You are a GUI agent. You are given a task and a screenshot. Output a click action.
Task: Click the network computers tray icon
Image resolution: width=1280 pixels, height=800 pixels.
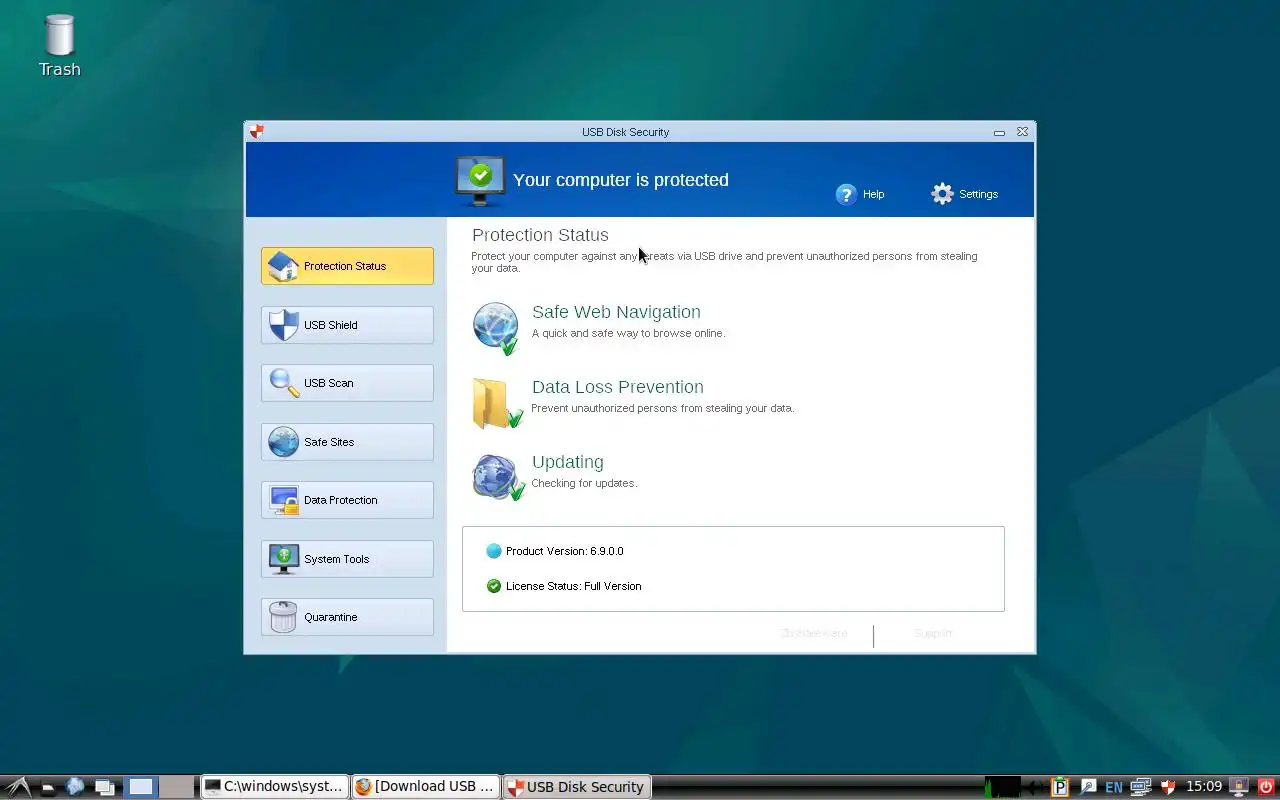click(x=1140, y=787)
